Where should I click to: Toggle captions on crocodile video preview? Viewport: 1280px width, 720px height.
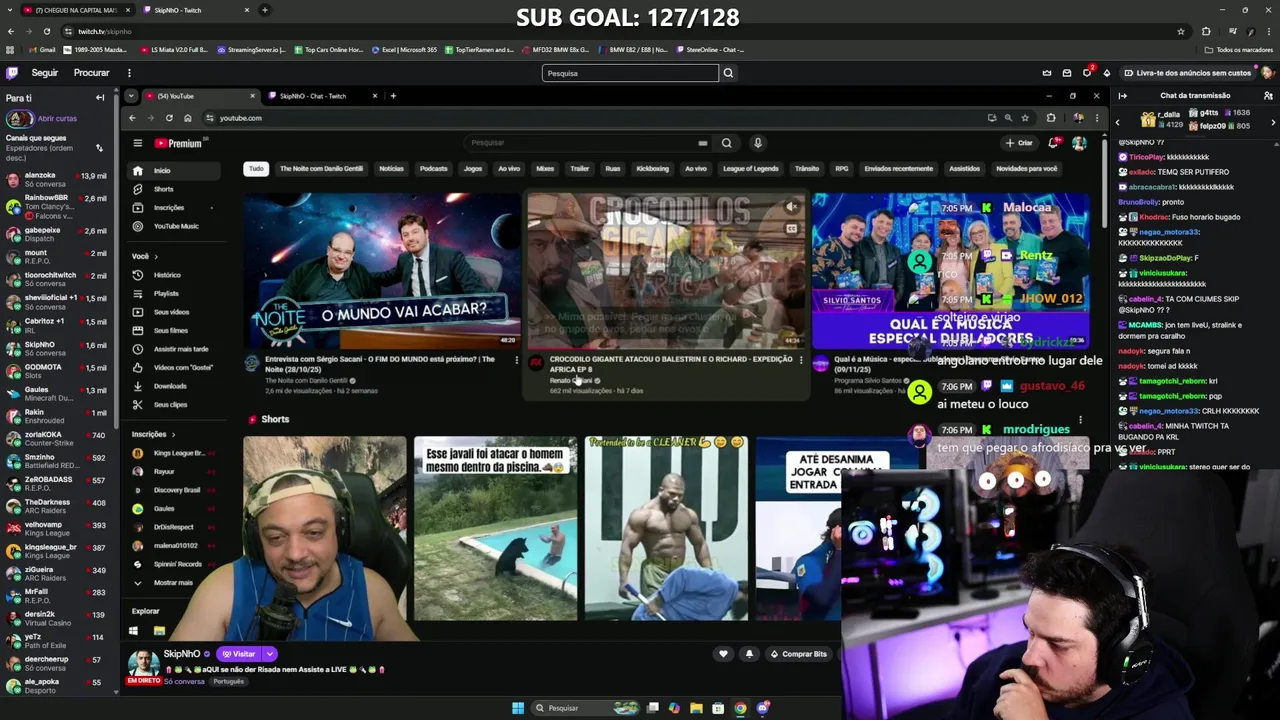click(x=791, y=229)
